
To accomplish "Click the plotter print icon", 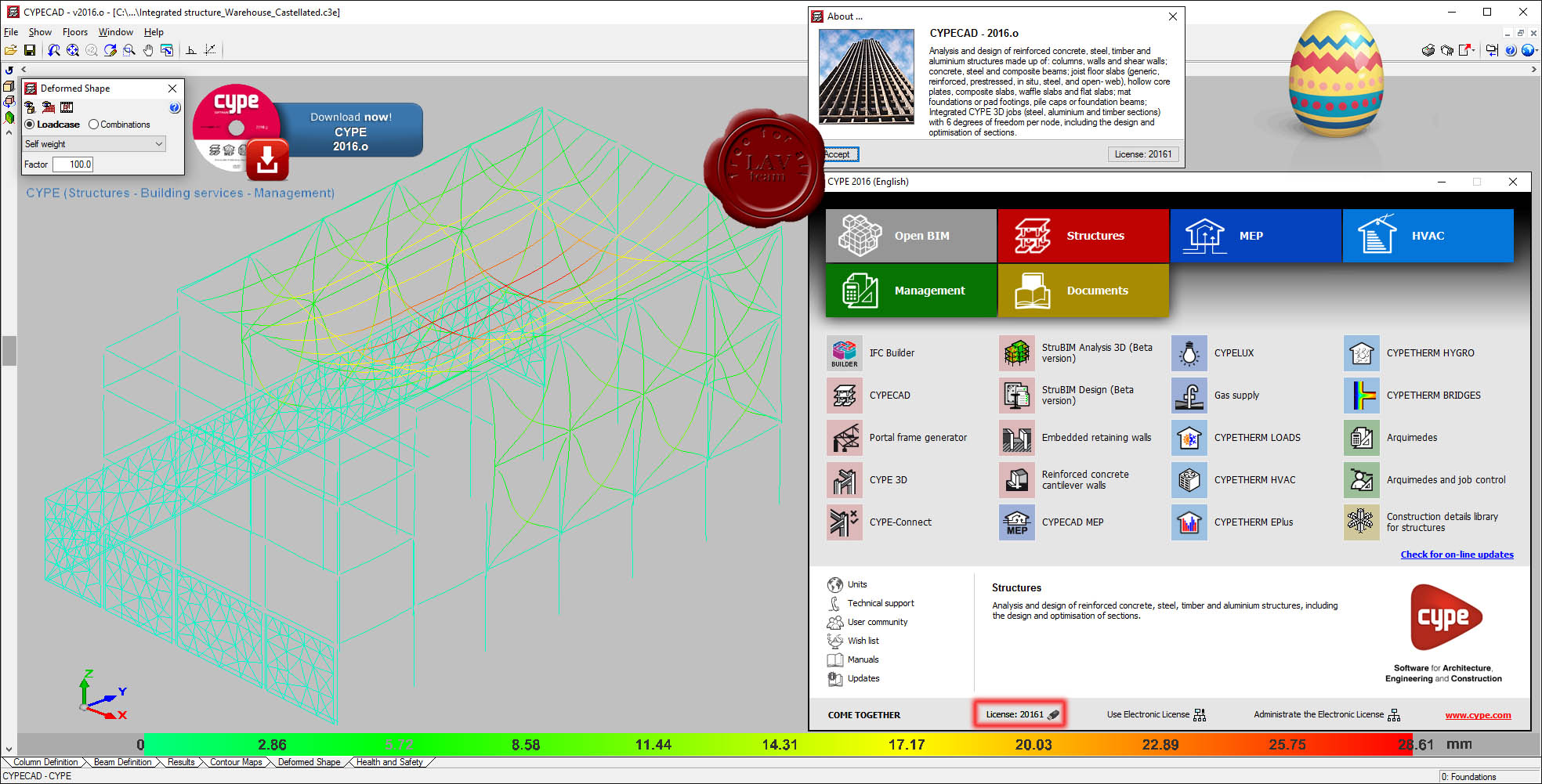I will pyautogui.click(x=1447, y=50).
